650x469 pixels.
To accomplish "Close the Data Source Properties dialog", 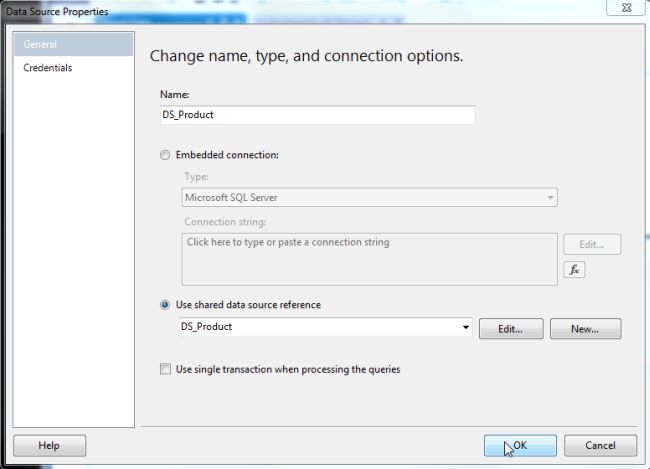I will 624,9.
